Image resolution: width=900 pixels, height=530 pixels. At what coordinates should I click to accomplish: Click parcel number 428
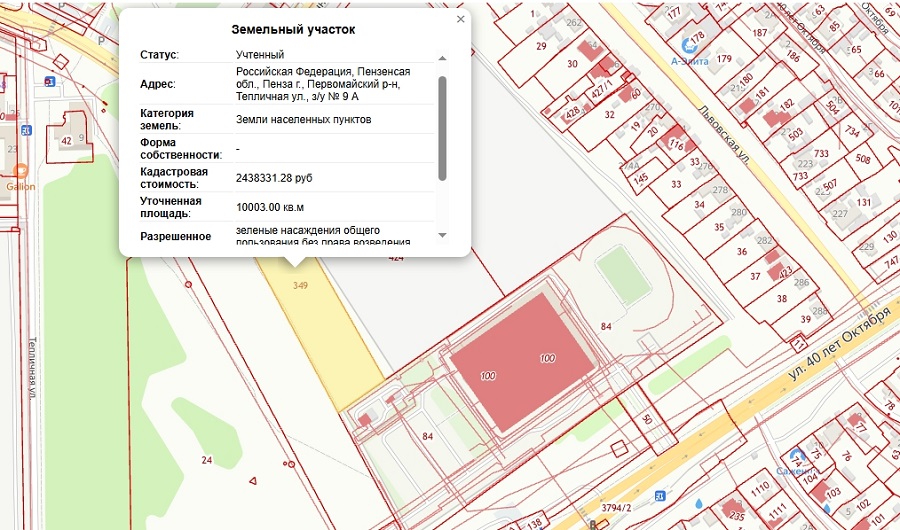[573, 113]
